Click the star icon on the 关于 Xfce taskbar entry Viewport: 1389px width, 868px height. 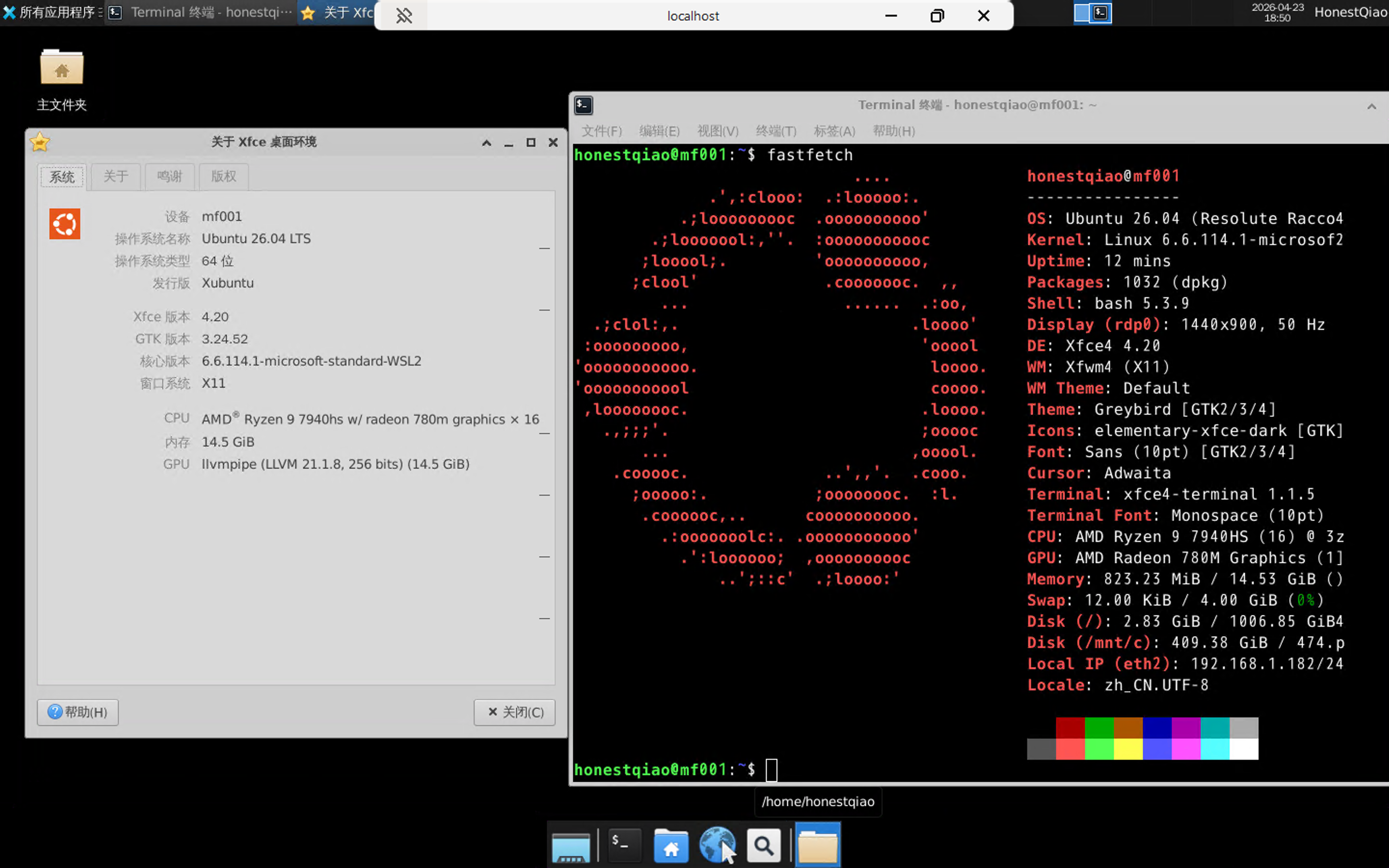(x=308, y=13)
